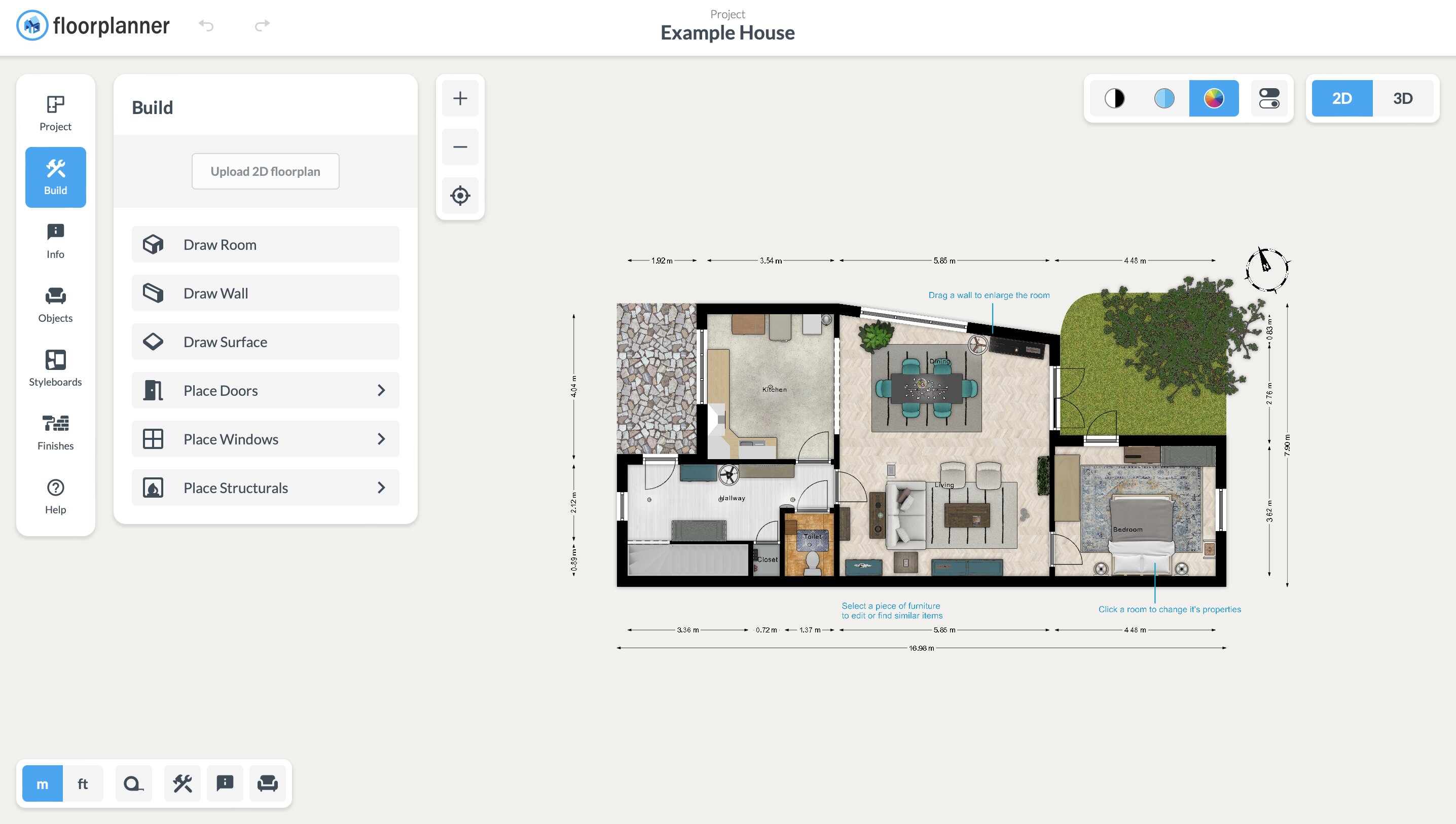Select the color display style swatch

point(1213,97)
